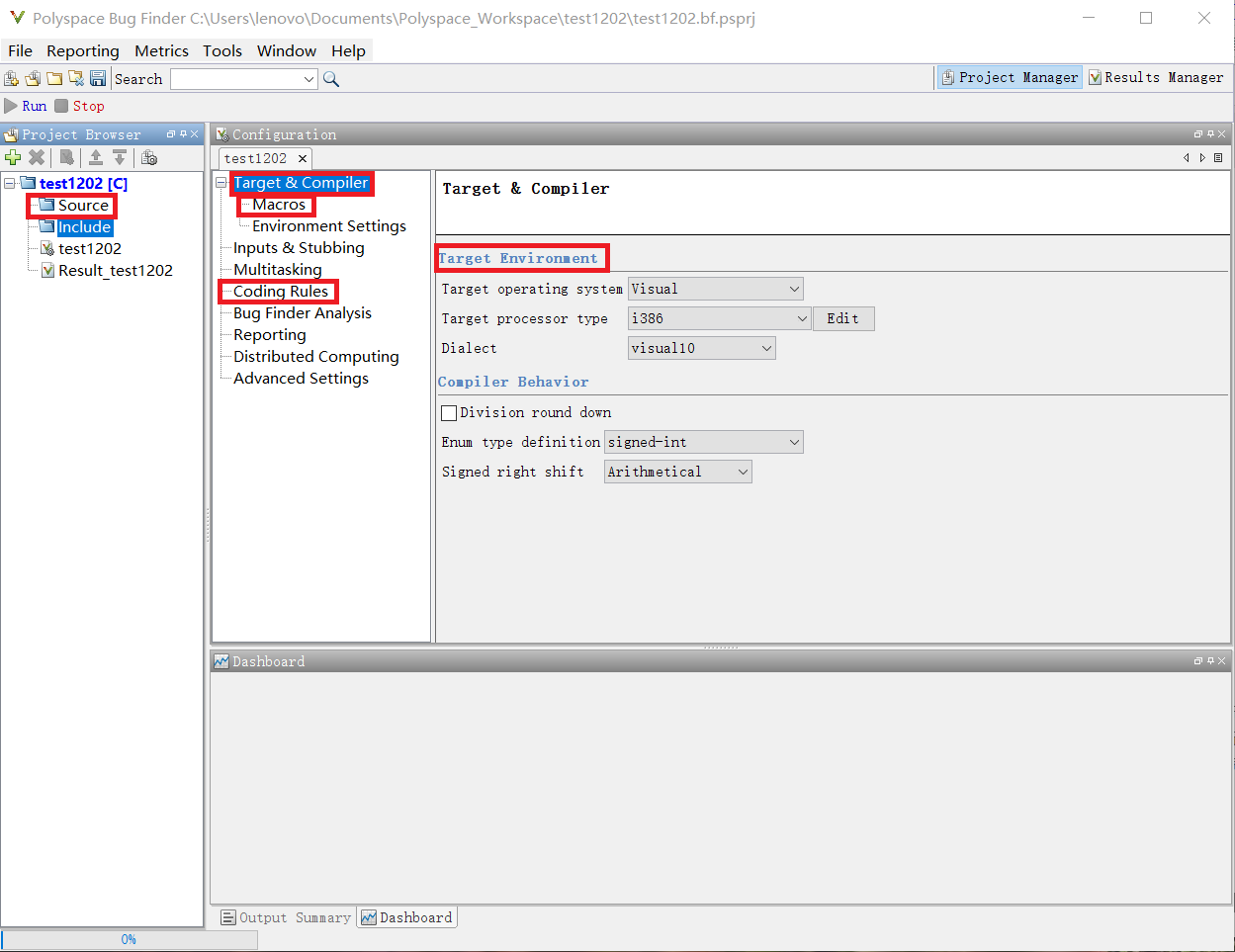Screen dimensions: 1235x952
Task: Click the Search magnifier icon
Action: (331, 79)
